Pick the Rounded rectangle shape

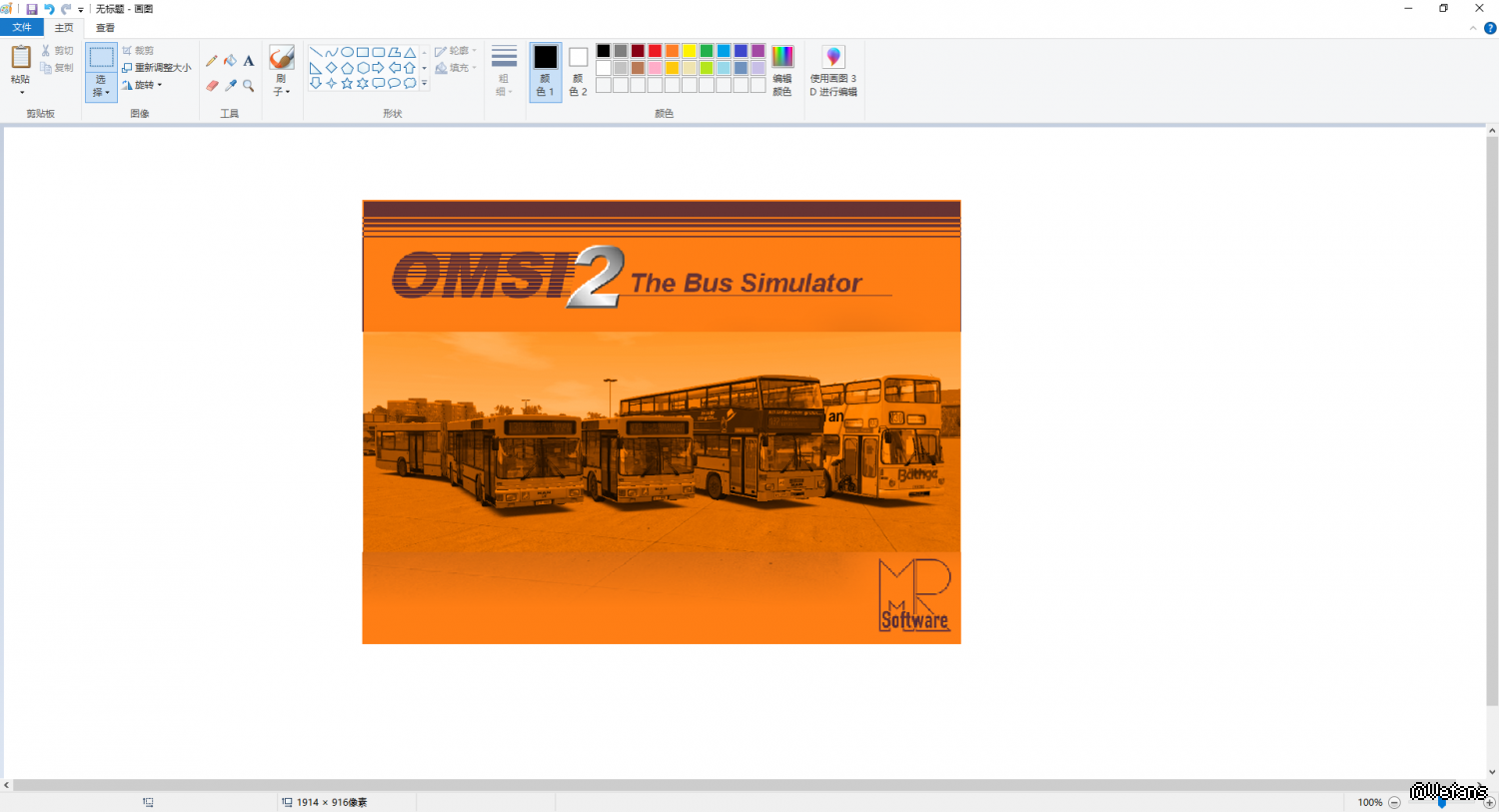(x=379, y=52)
